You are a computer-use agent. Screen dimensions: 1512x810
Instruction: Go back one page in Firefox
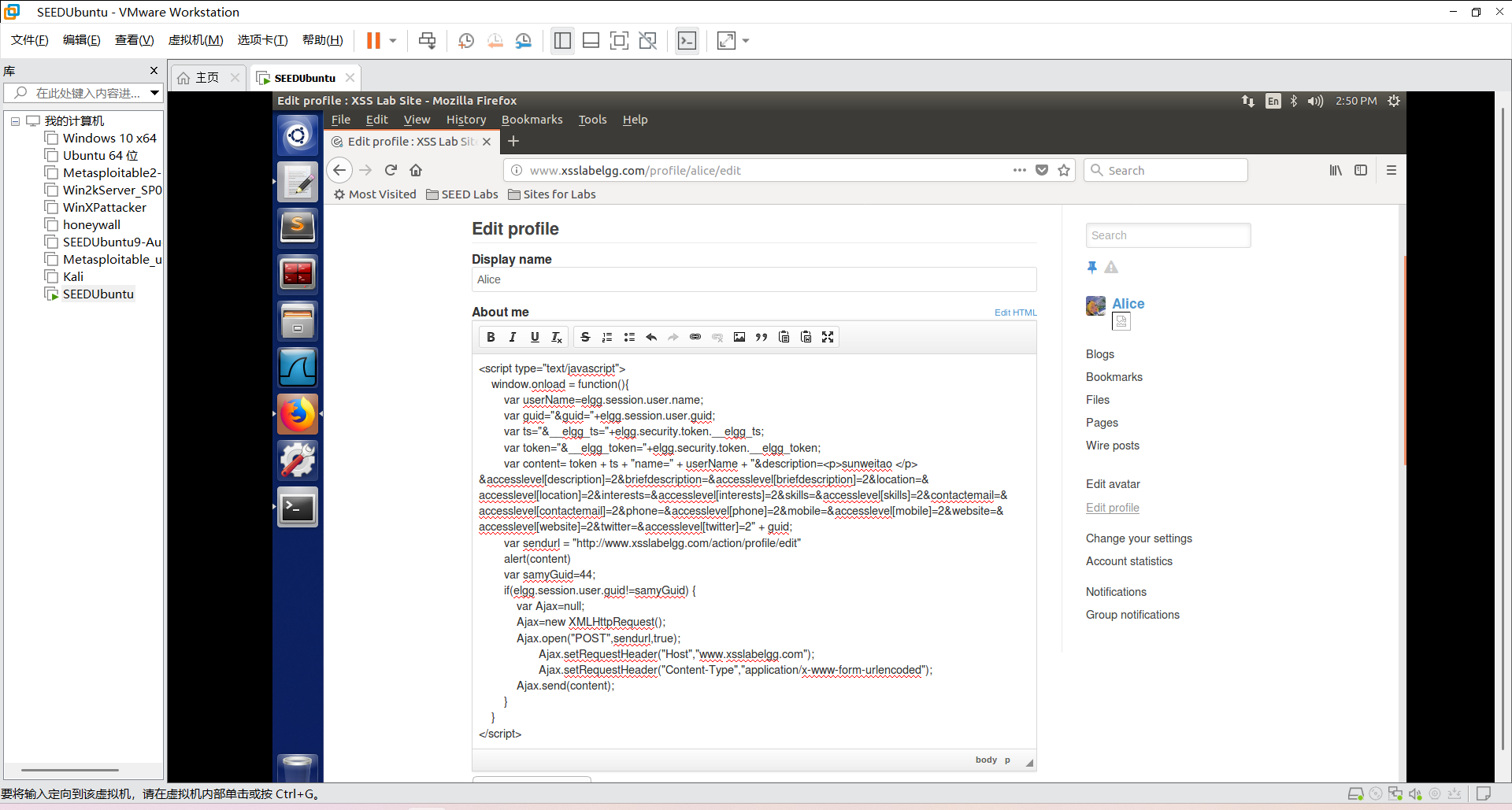(339, 170)
